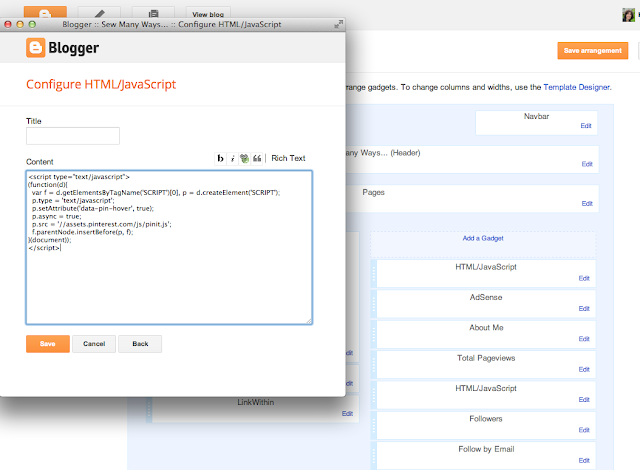Edit the Header gadget
This screenshot has width=640, height=470.
pyautogui.click(x=587, y=164)
